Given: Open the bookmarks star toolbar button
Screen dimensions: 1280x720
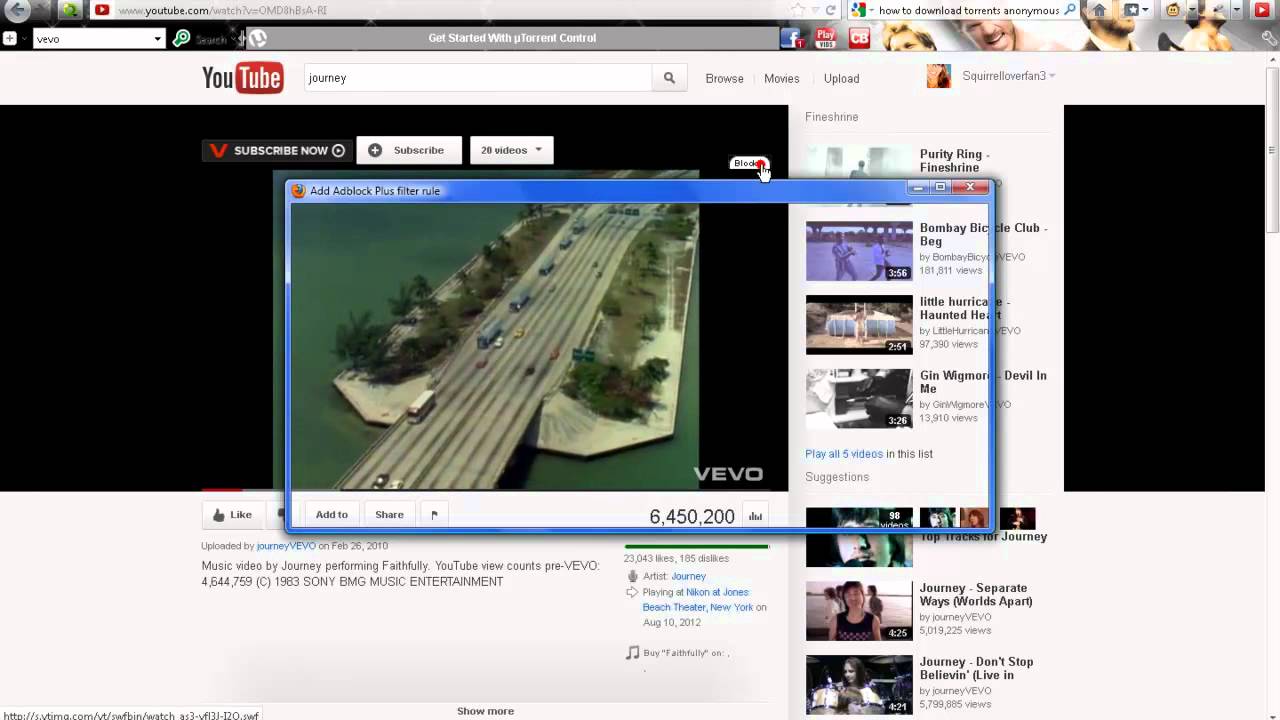Looking at the screenshot, I should coord(1131,10).
